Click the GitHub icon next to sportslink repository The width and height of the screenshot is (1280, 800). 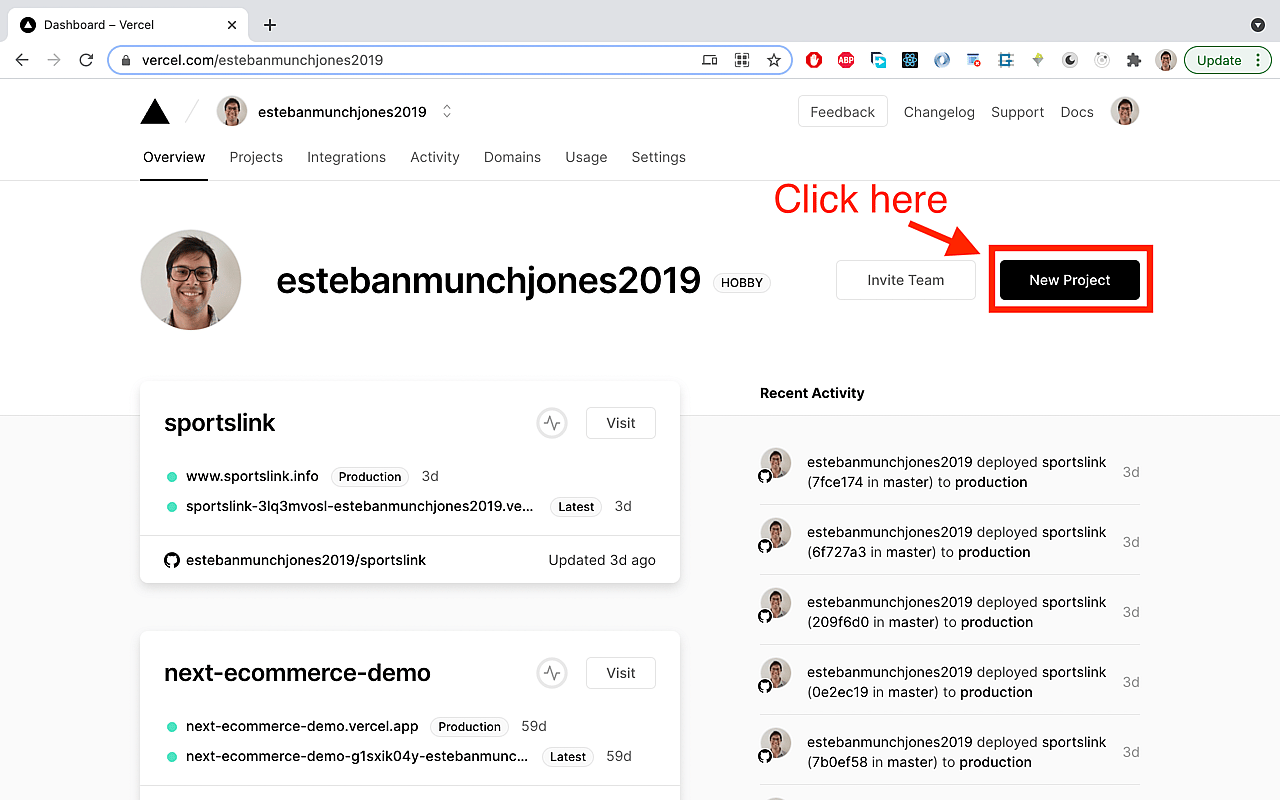[171, 560]
